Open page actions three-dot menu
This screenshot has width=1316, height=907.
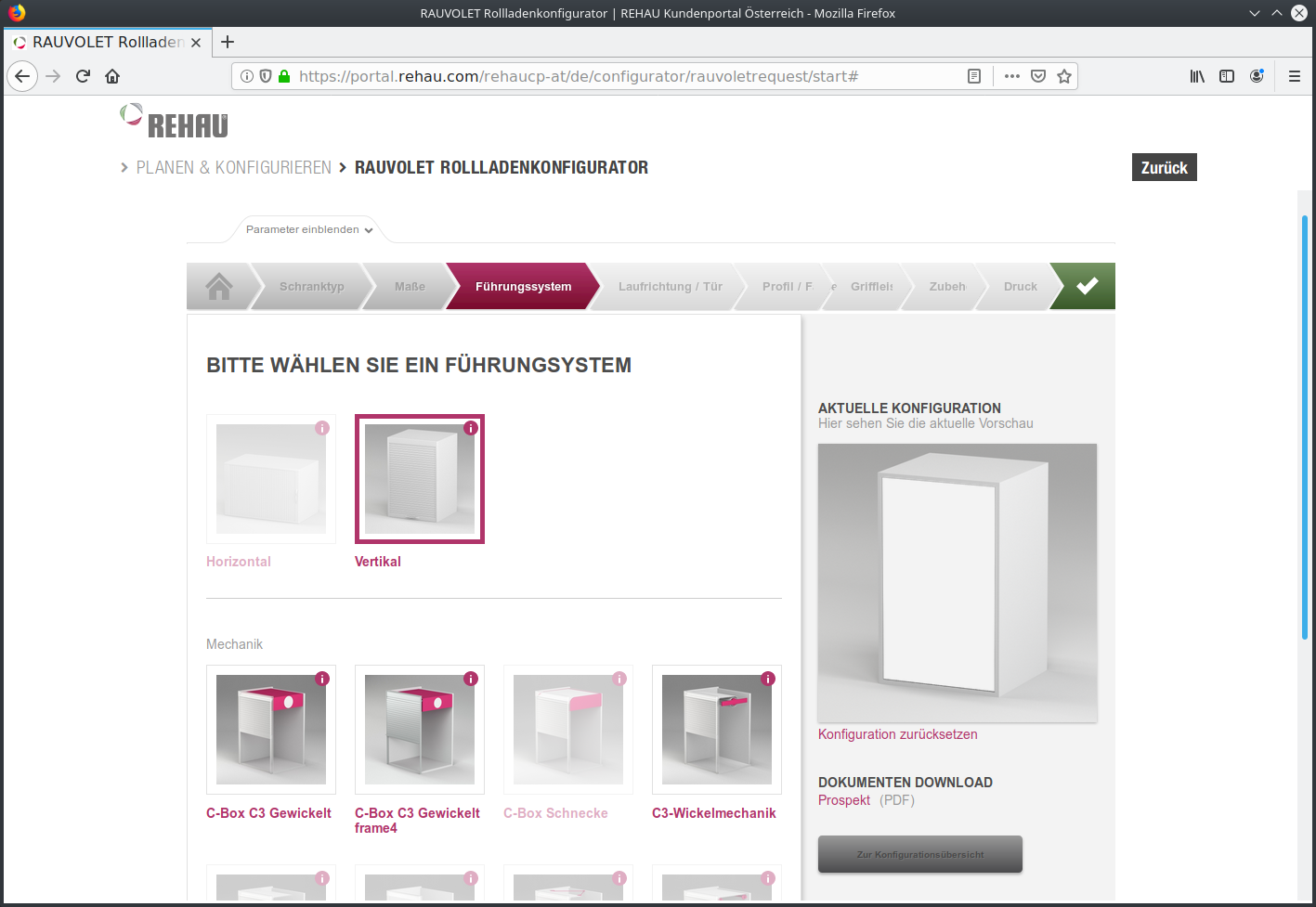pyautogui.click(x=1012, y=76)
